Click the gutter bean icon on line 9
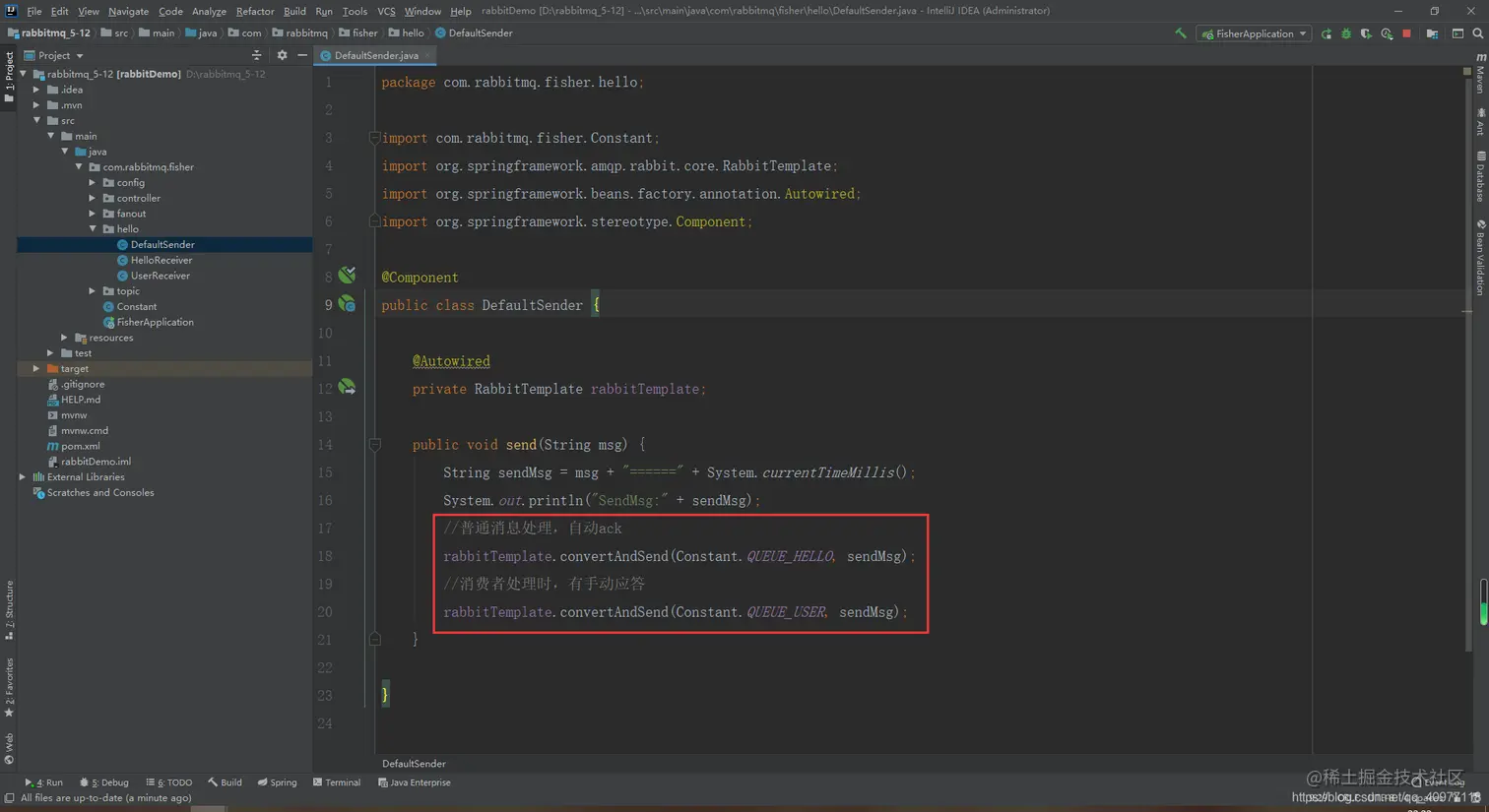Viewport: 1489px width, 812px height. [x=348, y=303]
